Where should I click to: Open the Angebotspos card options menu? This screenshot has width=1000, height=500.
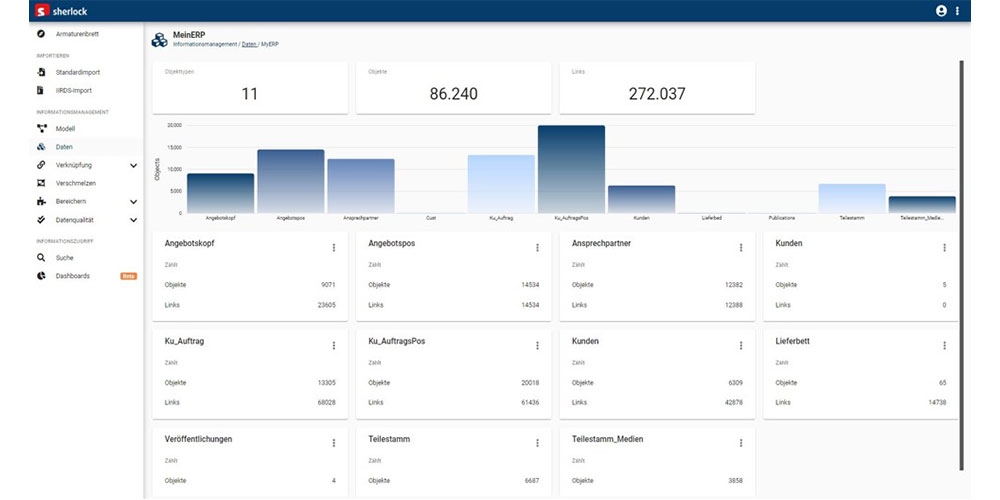point(537,247)
